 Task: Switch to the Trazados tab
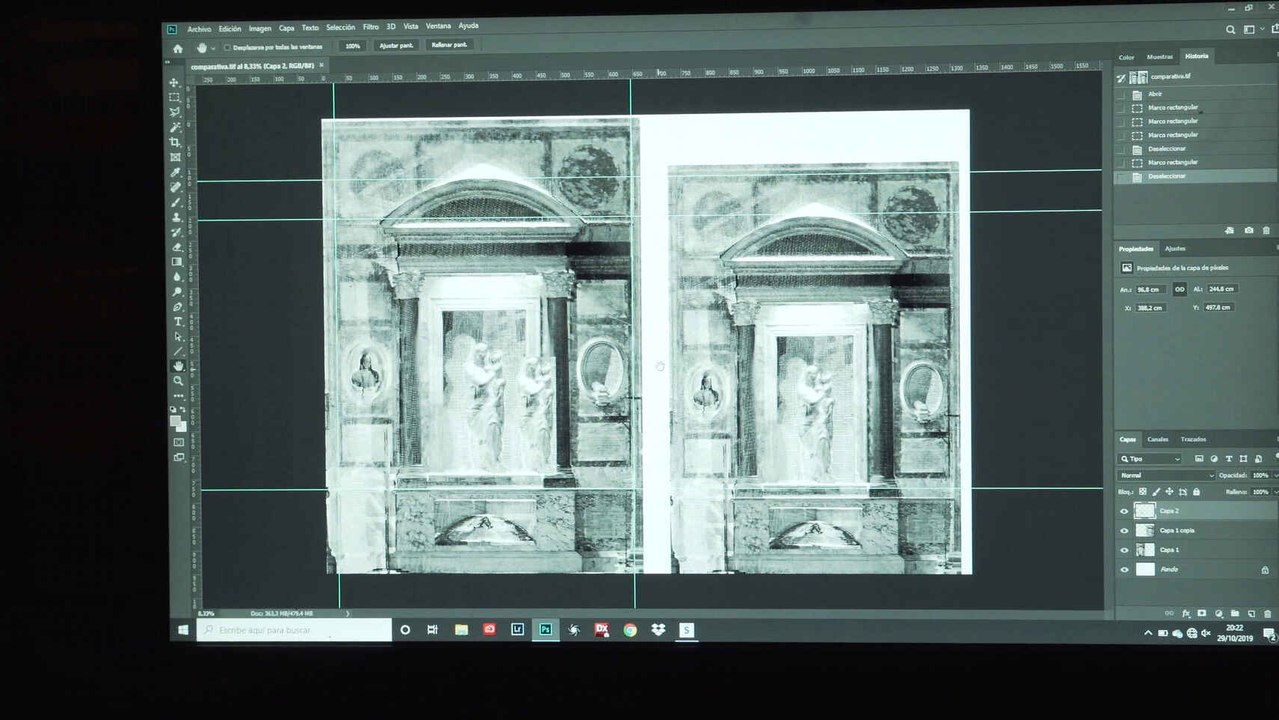(x=1193, y=439)
